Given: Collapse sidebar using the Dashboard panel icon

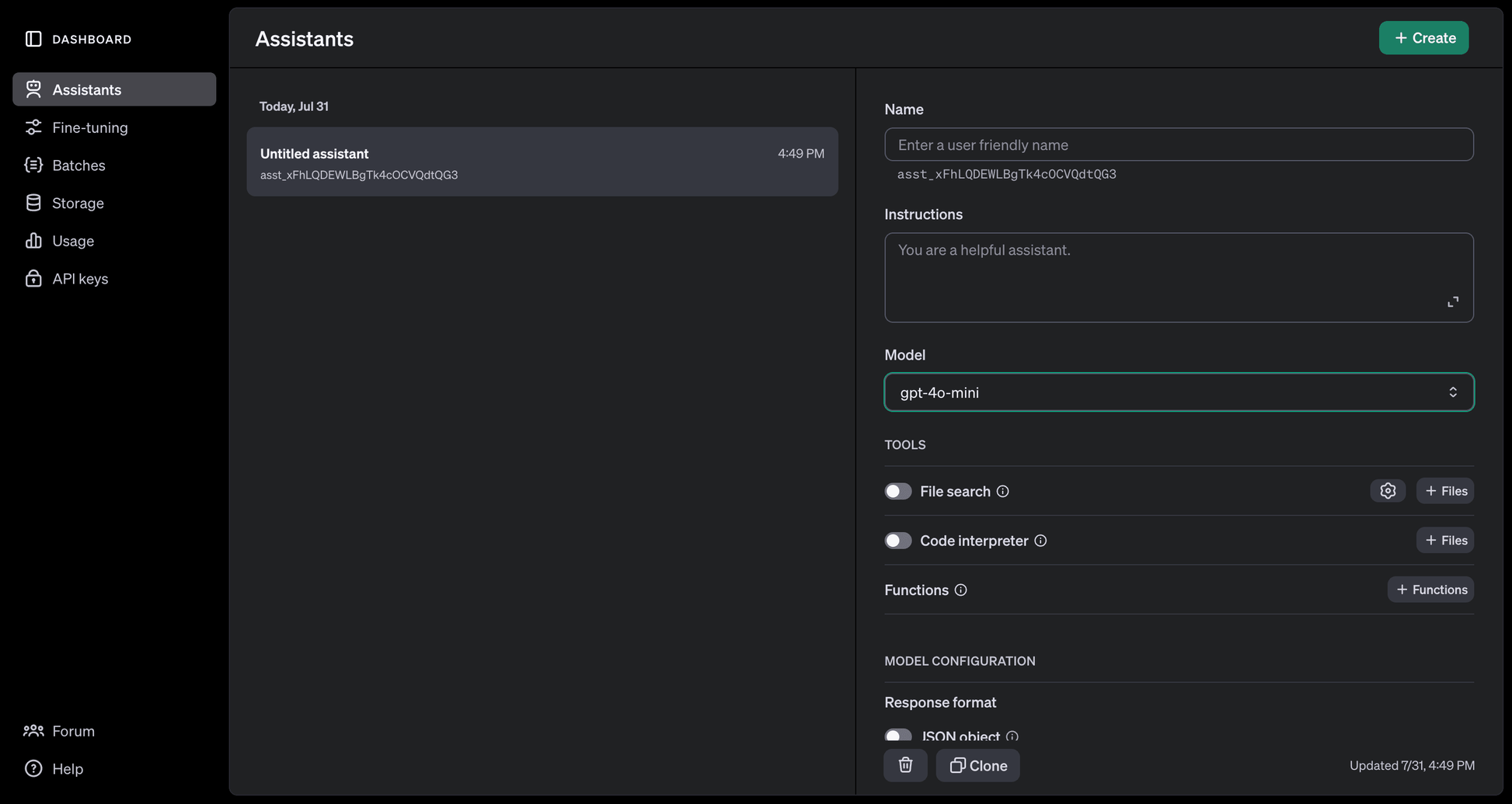Looking at the screenshot, I should coord(33,39).
